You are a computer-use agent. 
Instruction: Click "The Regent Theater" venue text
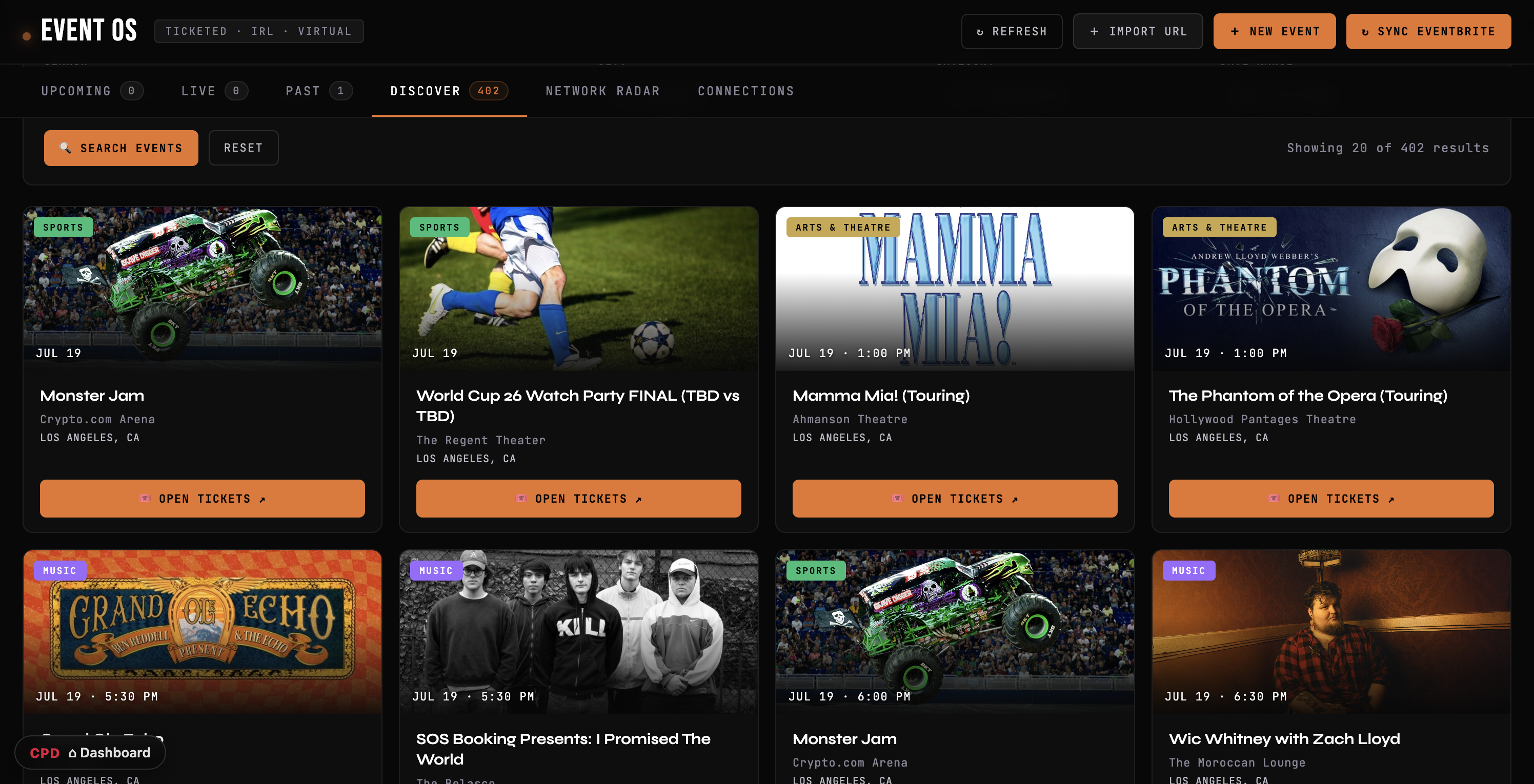tap(480, 441)
